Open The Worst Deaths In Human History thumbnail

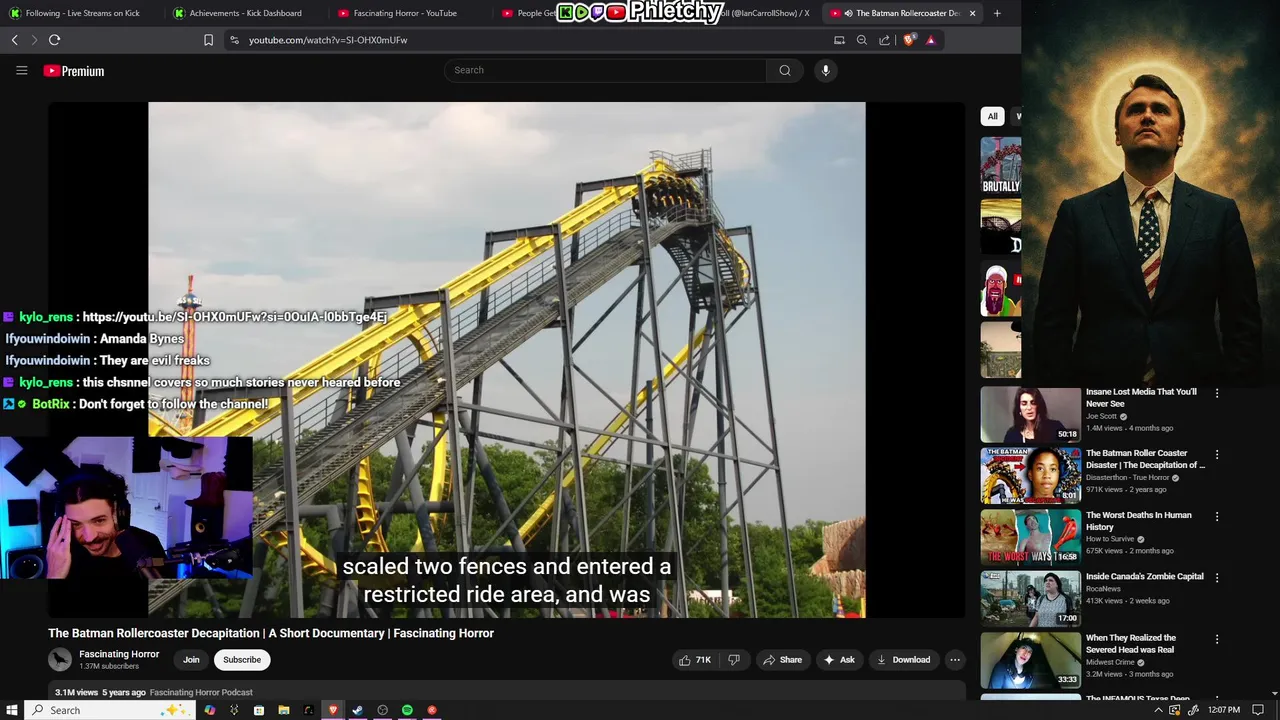click(1030, 537)
